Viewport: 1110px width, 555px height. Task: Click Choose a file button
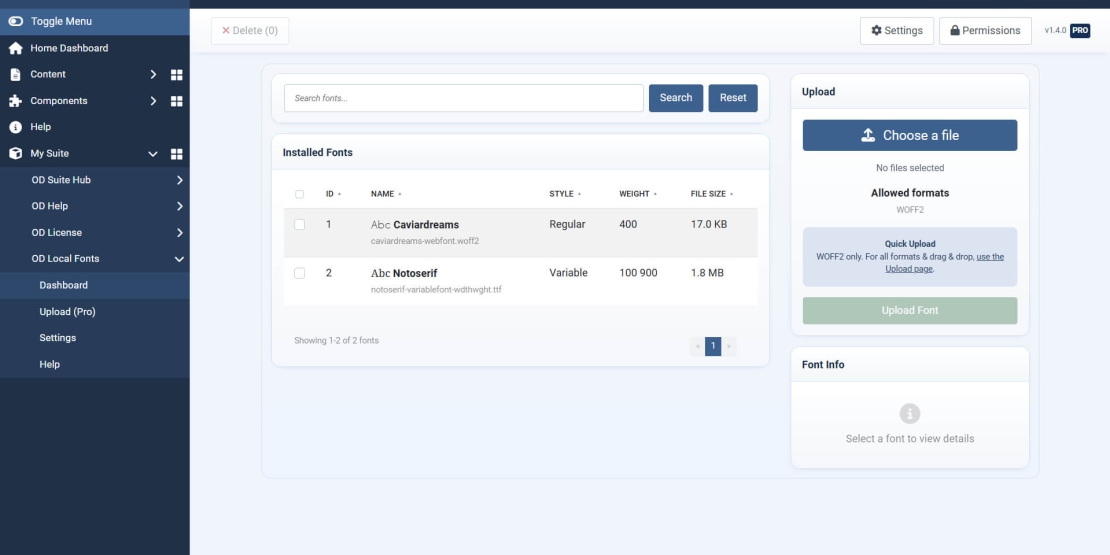pyautogui.click(x=910, y=135)
